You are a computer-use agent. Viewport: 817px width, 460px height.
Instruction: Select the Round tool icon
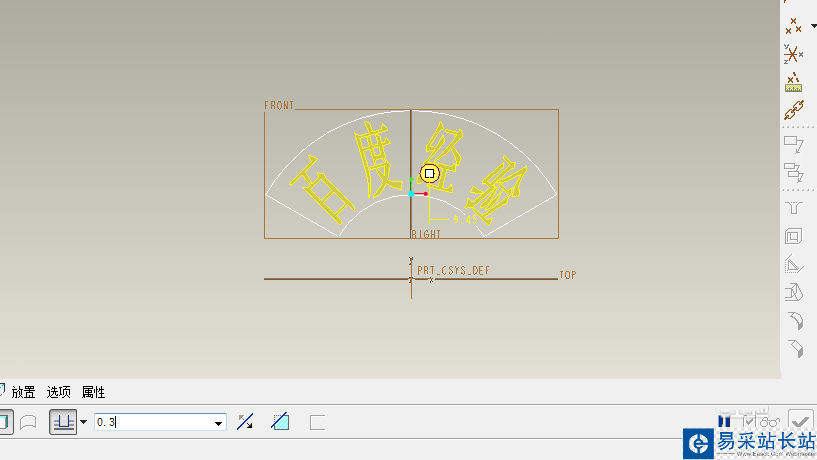tap(796, 320)
